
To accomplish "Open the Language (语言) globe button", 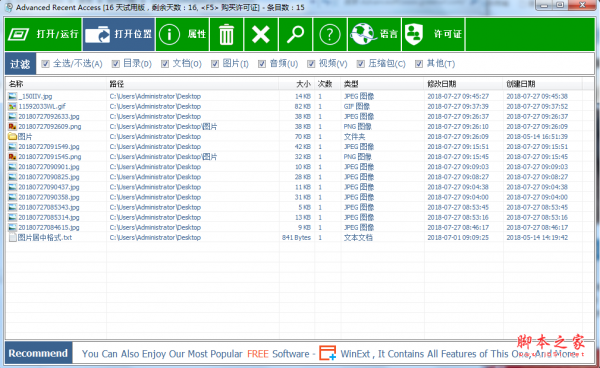I will click(x=374, y=34).
